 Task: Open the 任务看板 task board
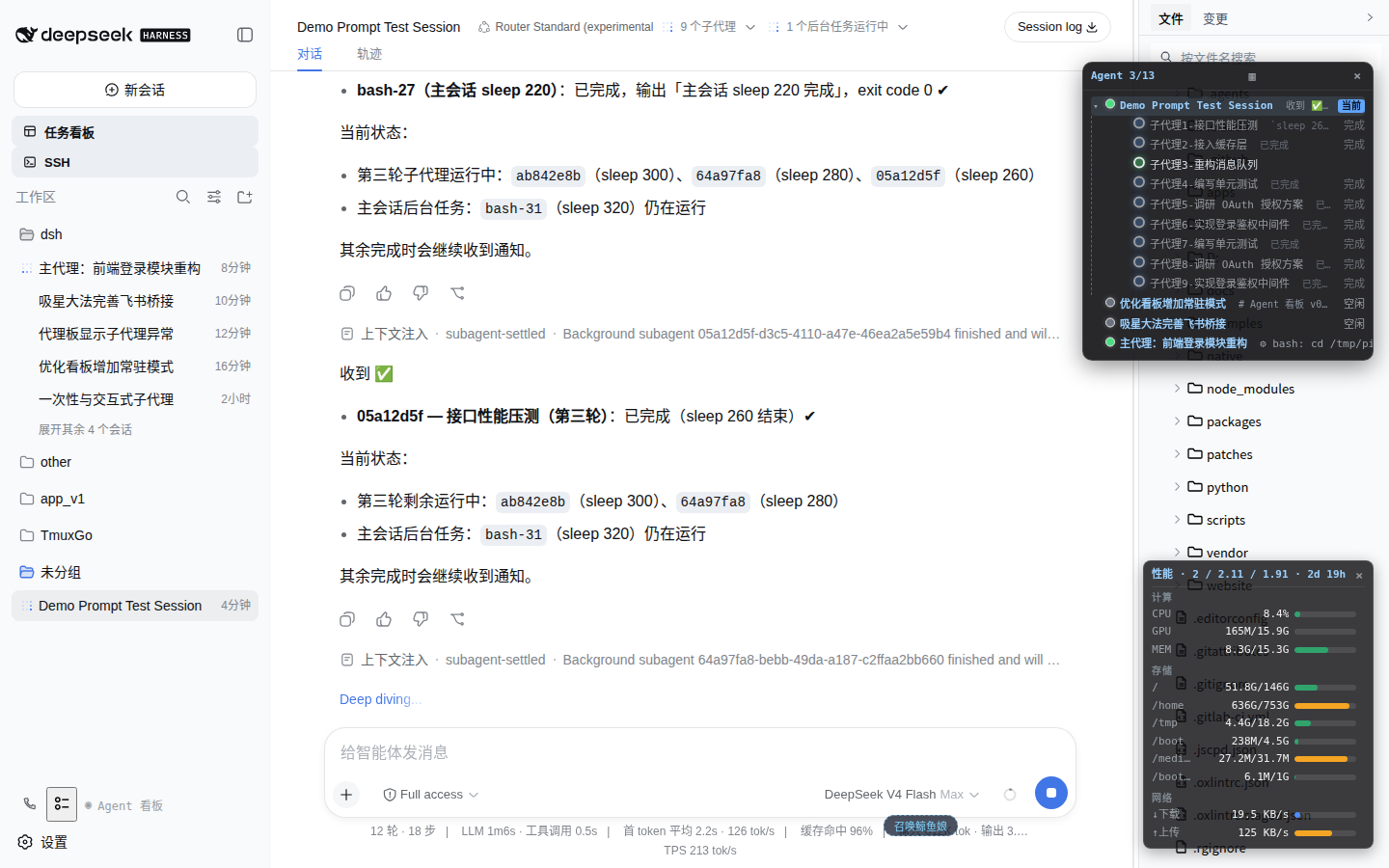135,132
